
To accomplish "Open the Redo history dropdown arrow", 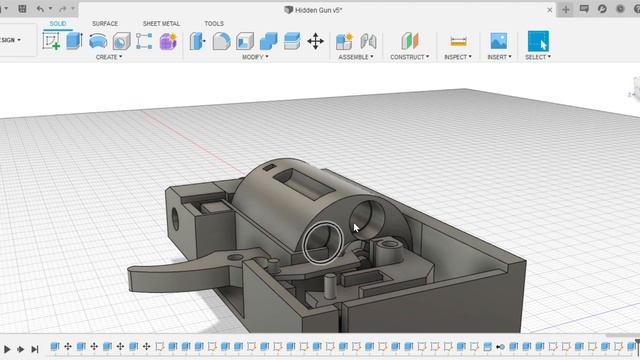I will (x=73, y=9).
